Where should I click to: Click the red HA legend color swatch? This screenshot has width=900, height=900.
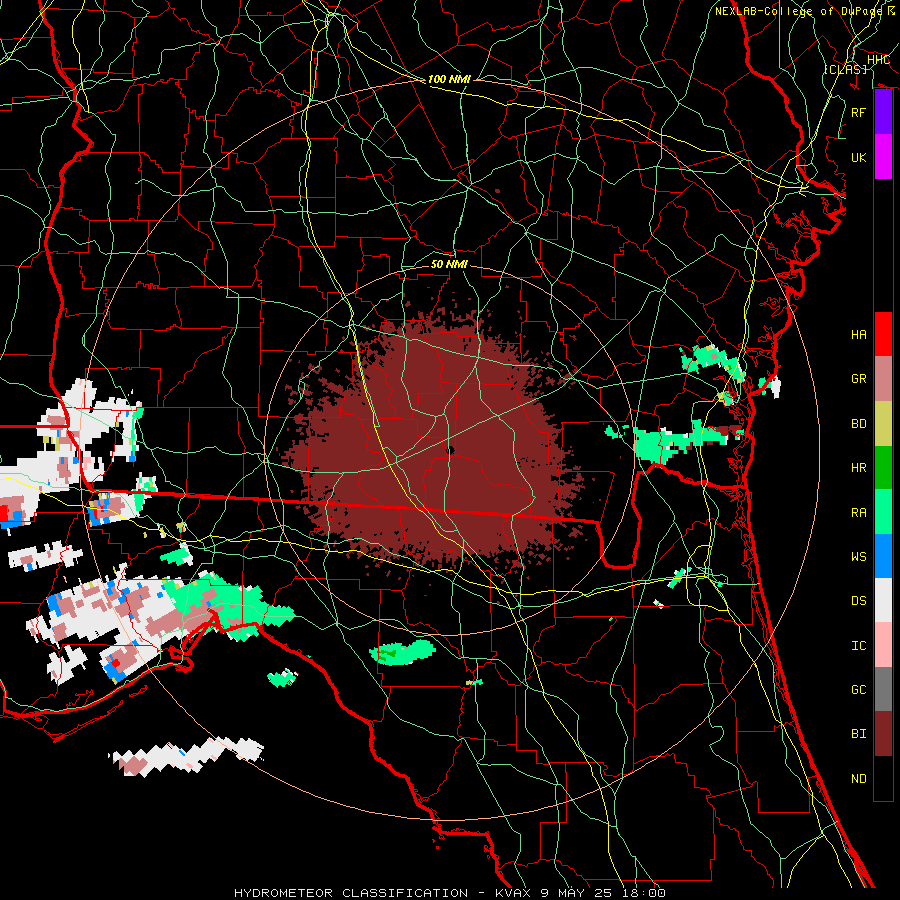pyautogui.click(x=883, y=334)
